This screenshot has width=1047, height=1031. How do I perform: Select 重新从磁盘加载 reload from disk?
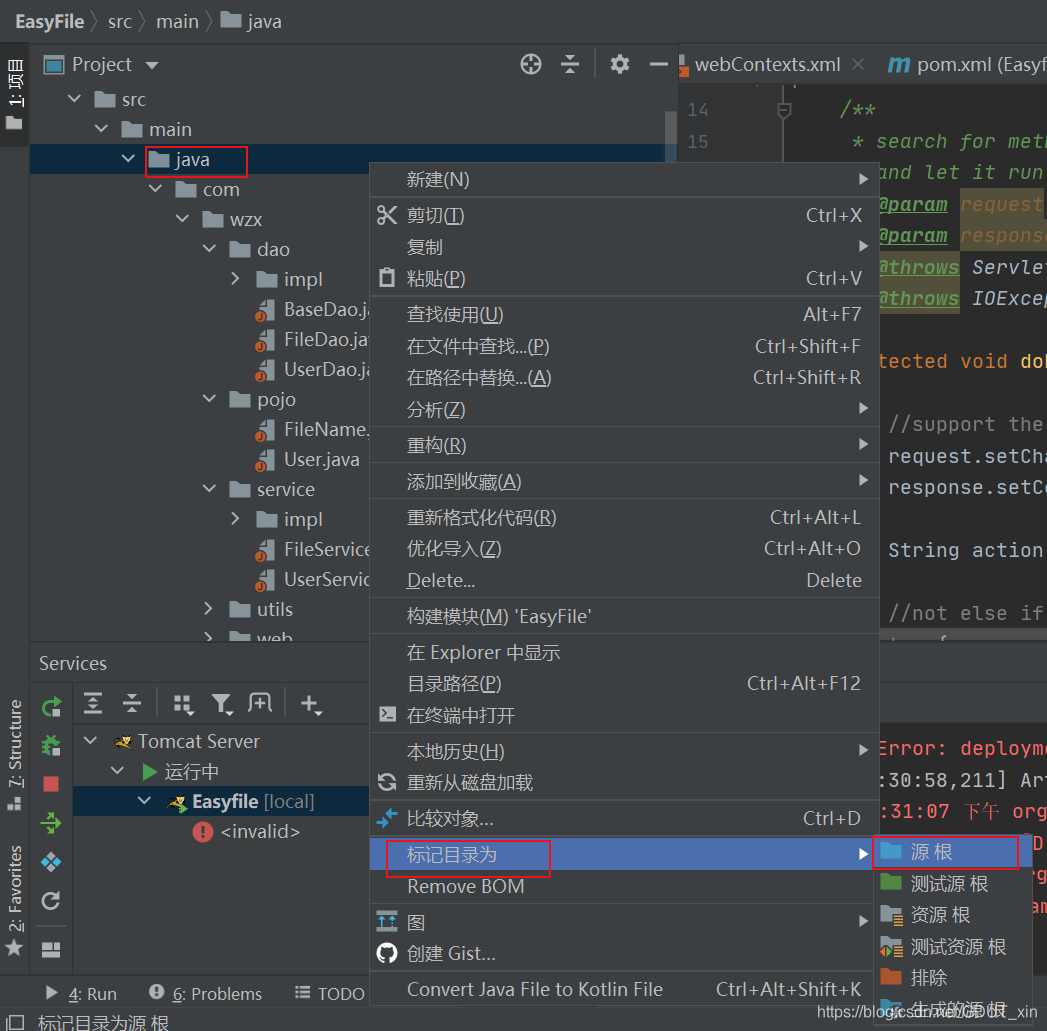(624, 782)
